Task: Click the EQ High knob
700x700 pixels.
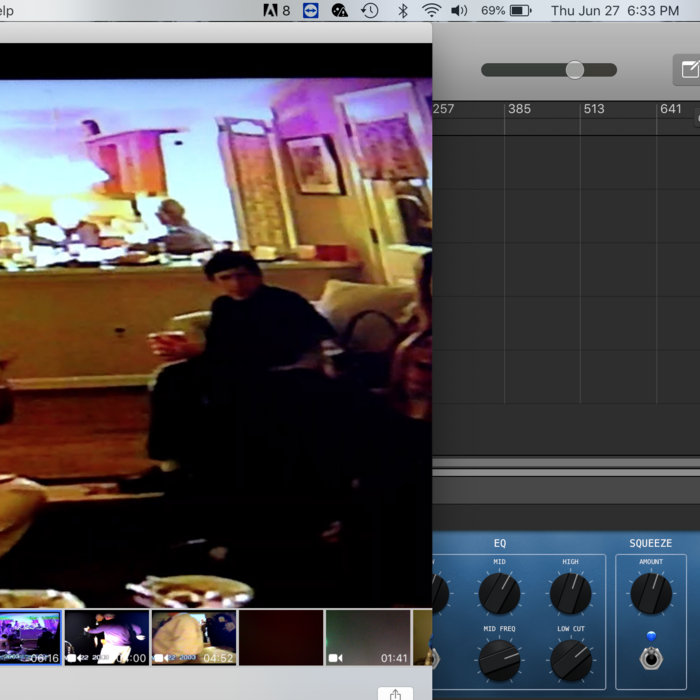Action: 570,594
